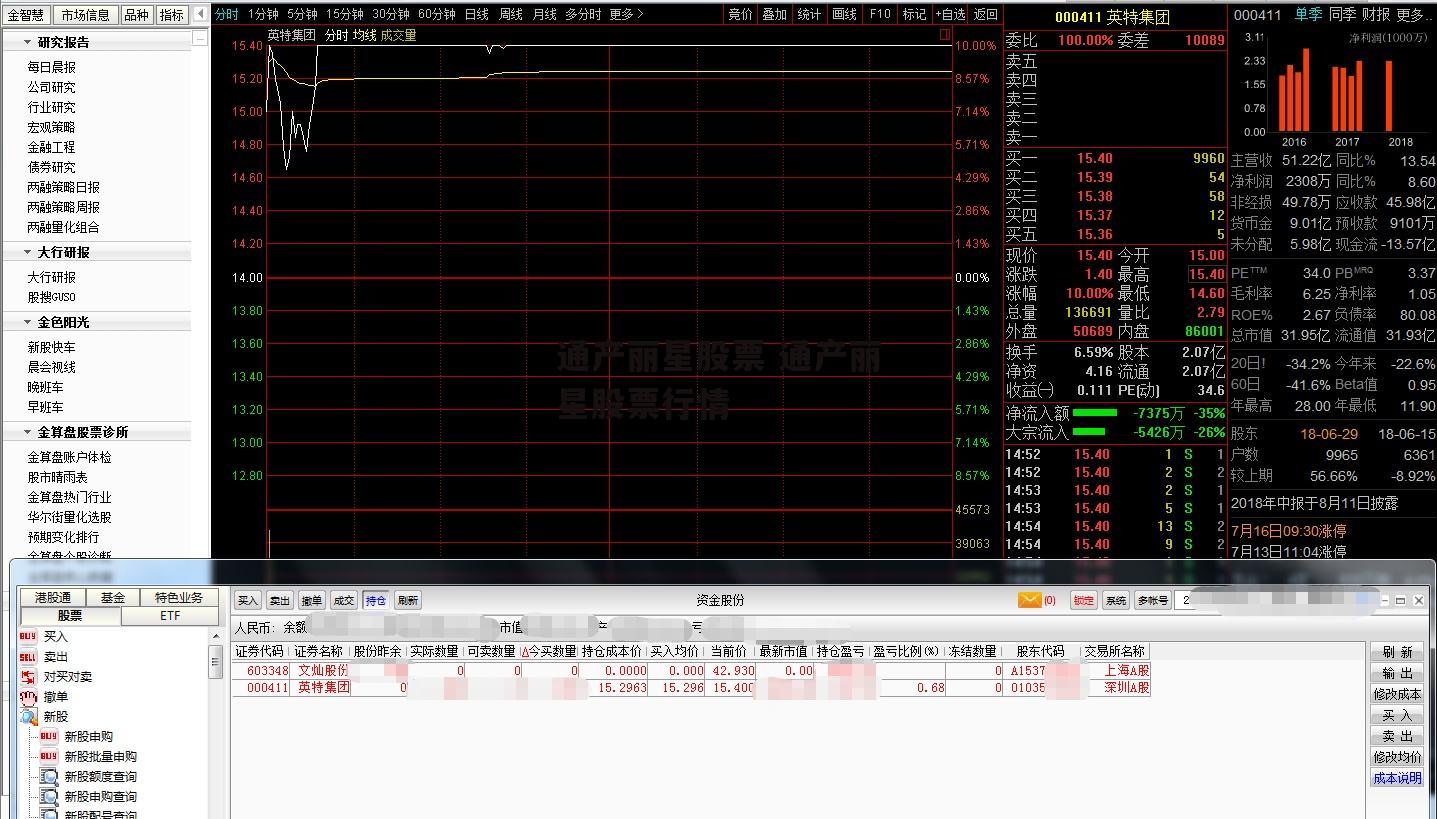Click the small red square icon at chart corner
Image resolution: width=1437 pixels, height=819 pixels.
[x=945, y=34]
